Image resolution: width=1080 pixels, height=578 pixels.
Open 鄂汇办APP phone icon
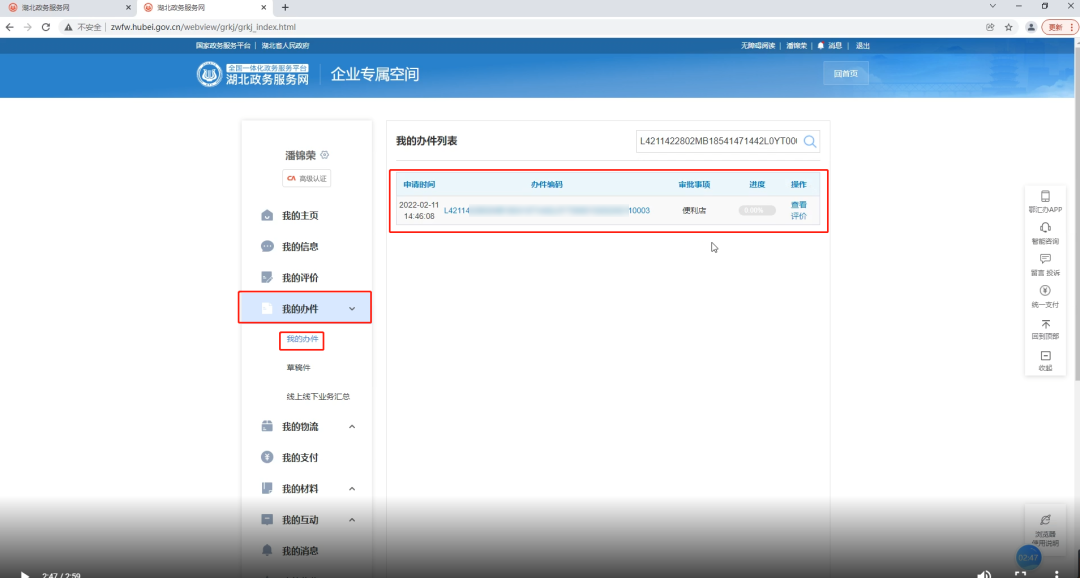click(x=1045, y=196)
